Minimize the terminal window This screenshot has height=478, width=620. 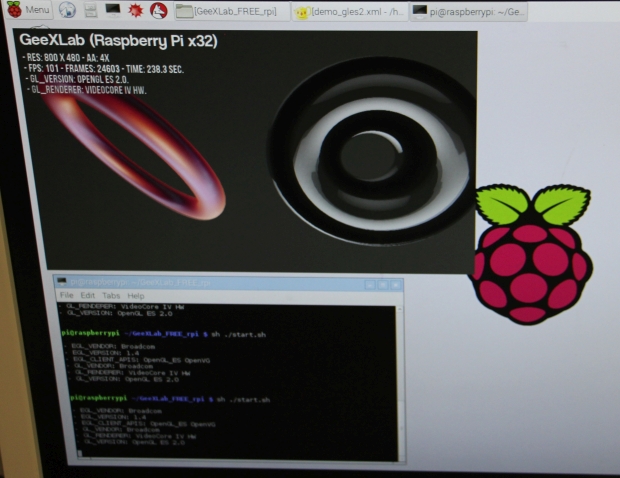pyautogui.click(x=370, y=285)
